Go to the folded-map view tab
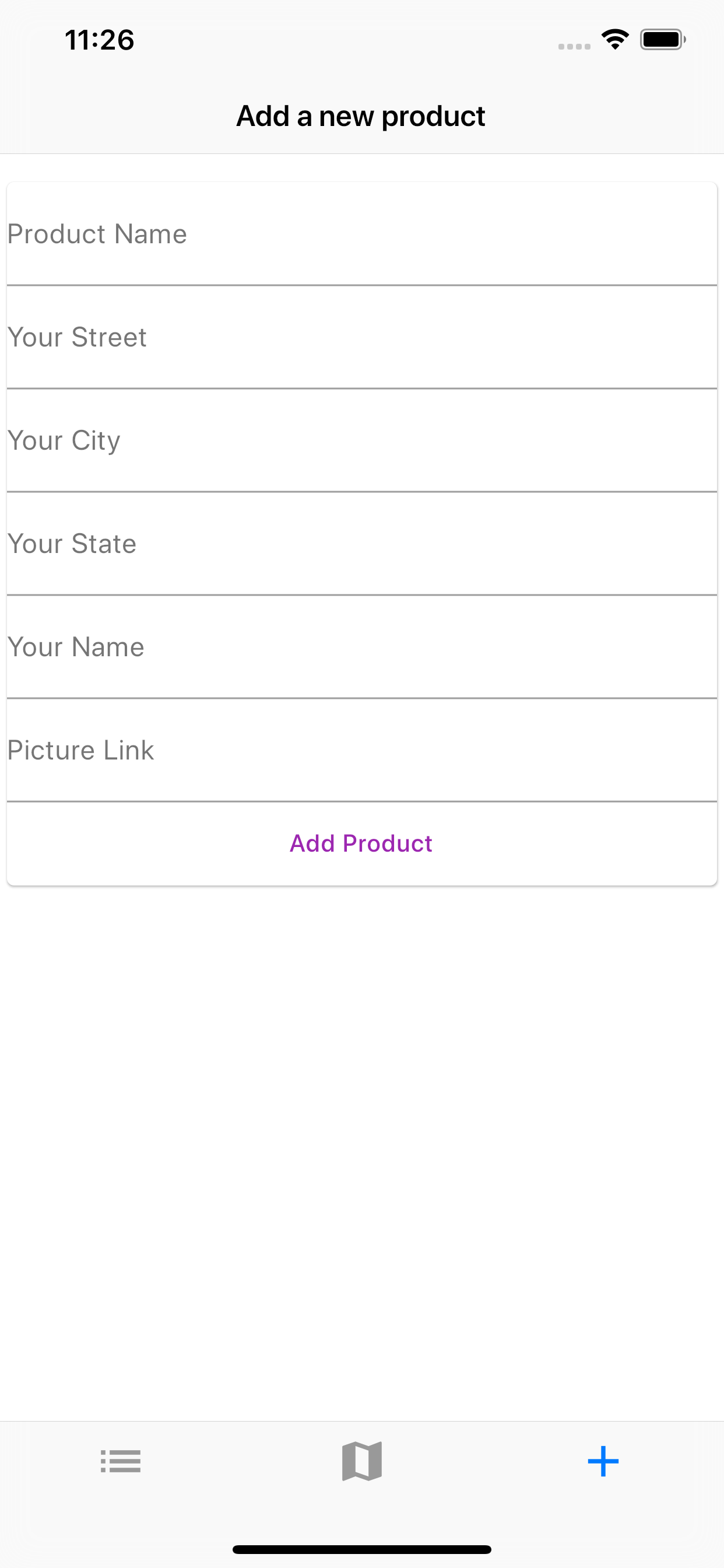Viewport: 724px width, 1568px height. tap(362, 1461)
